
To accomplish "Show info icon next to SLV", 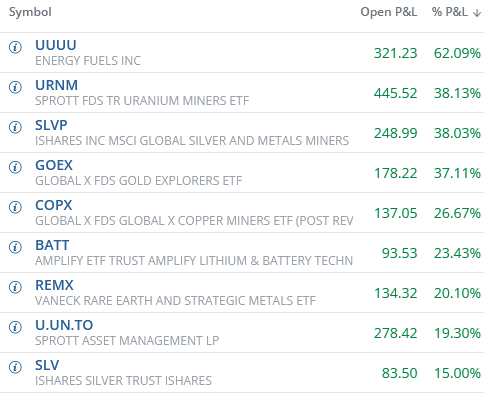I will pyautogui.click(x=15, y=367).
